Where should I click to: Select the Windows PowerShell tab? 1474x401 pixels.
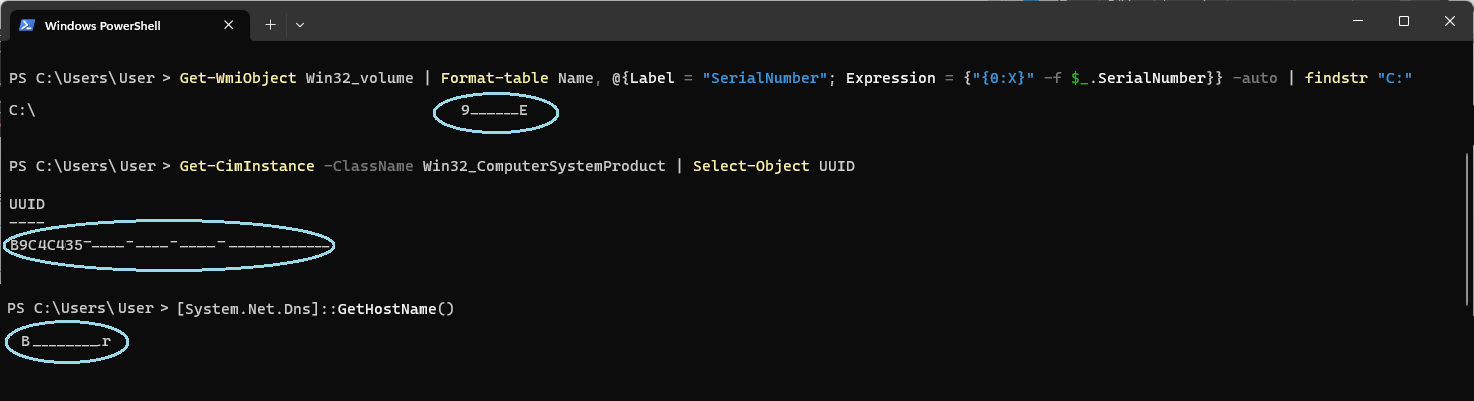coord(110,24)
